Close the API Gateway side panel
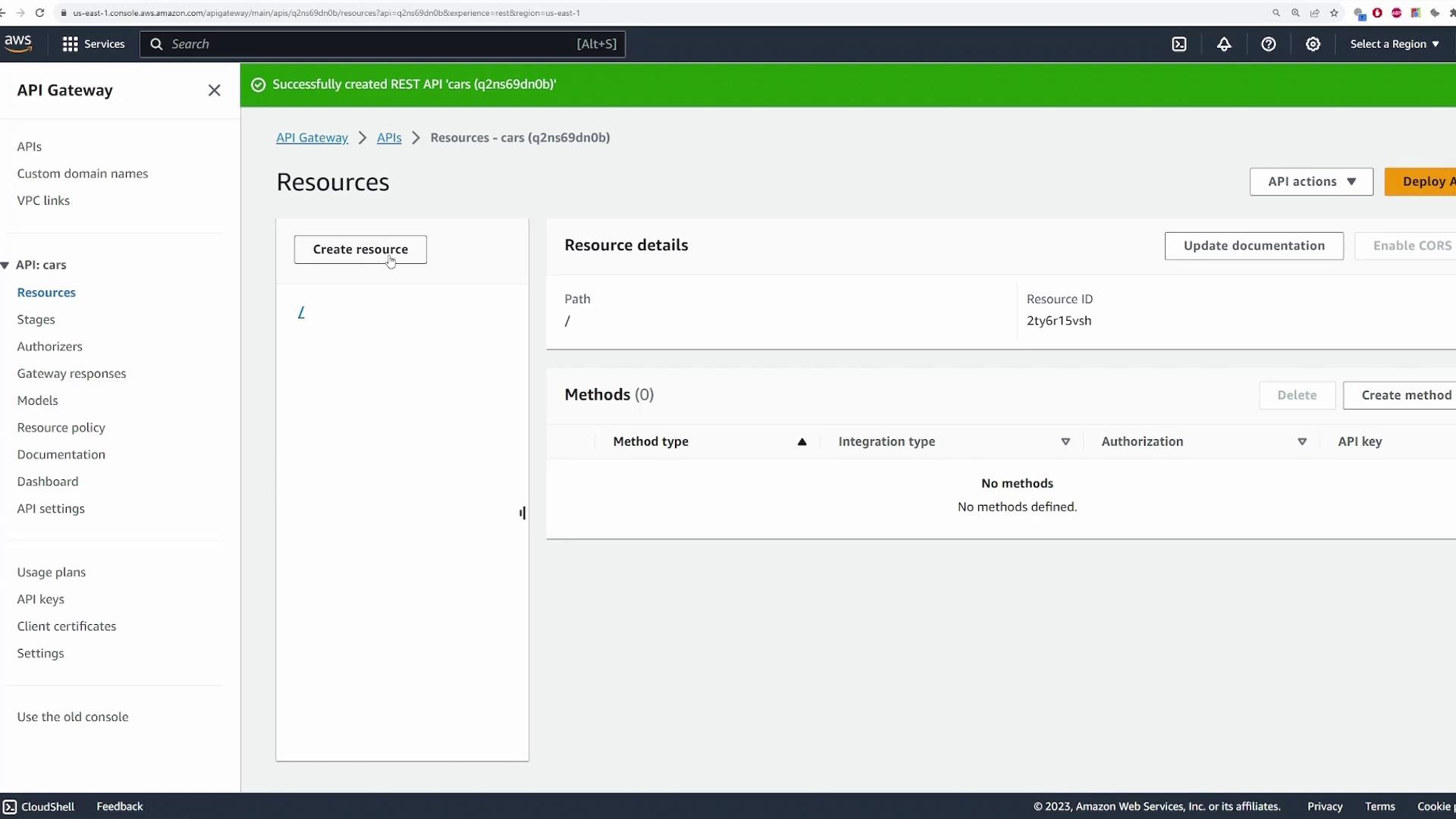 (215, 90)
